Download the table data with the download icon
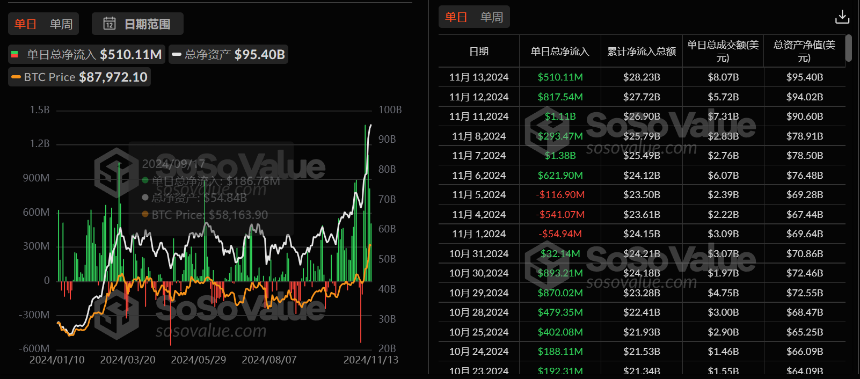This screenshot has width=860, height=379. (x=841, y=18)
